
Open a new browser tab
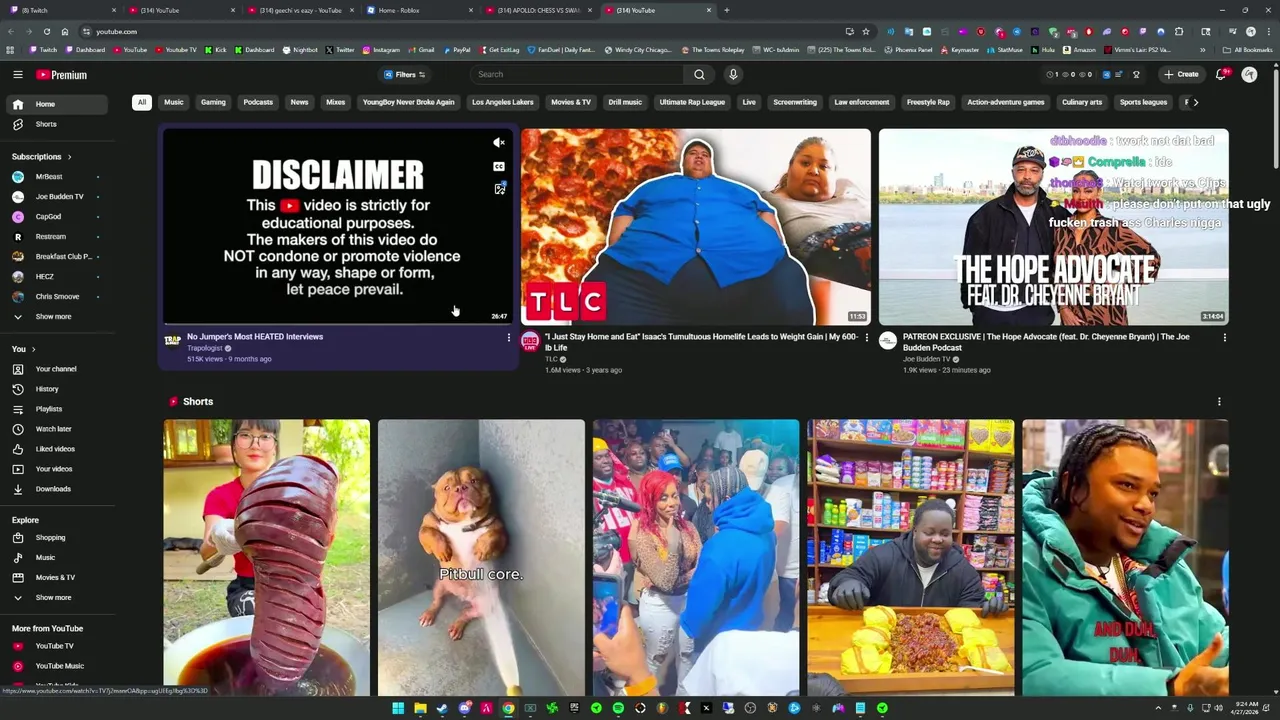click(727, 10)
